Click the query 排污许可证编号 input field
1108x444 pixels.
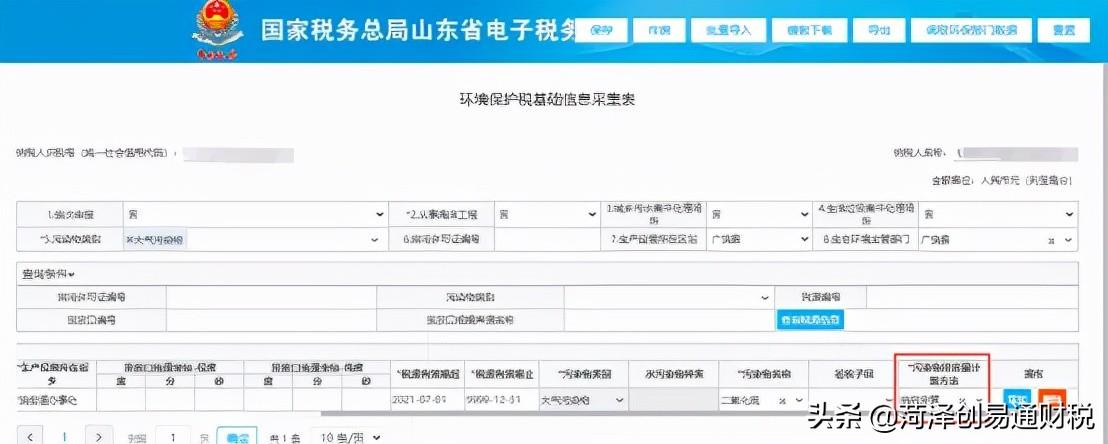(x=271, y=298)
